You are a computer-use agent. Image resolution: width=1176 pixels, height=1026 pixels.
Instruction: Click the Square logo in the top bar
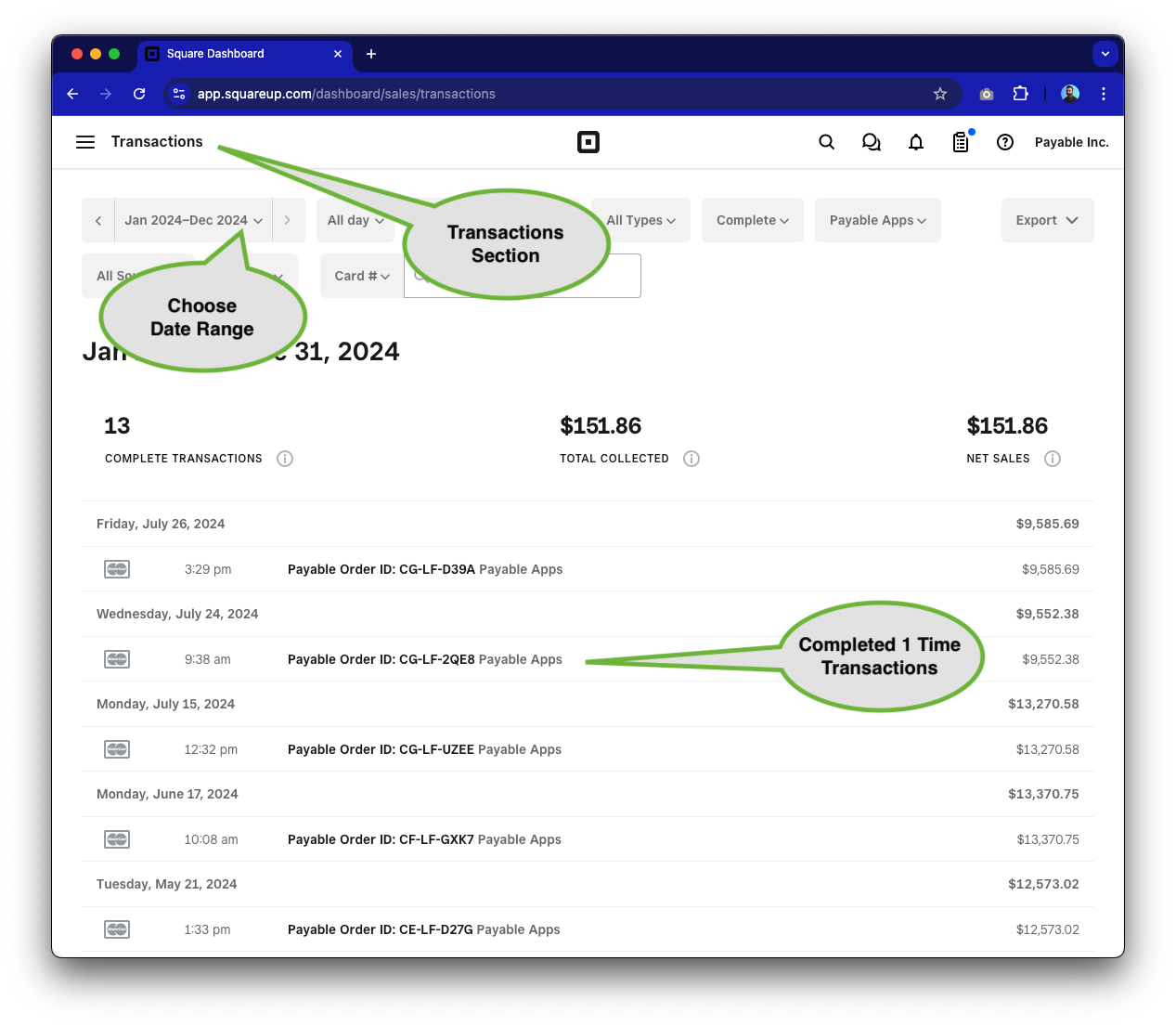click(x=588, y=142)
